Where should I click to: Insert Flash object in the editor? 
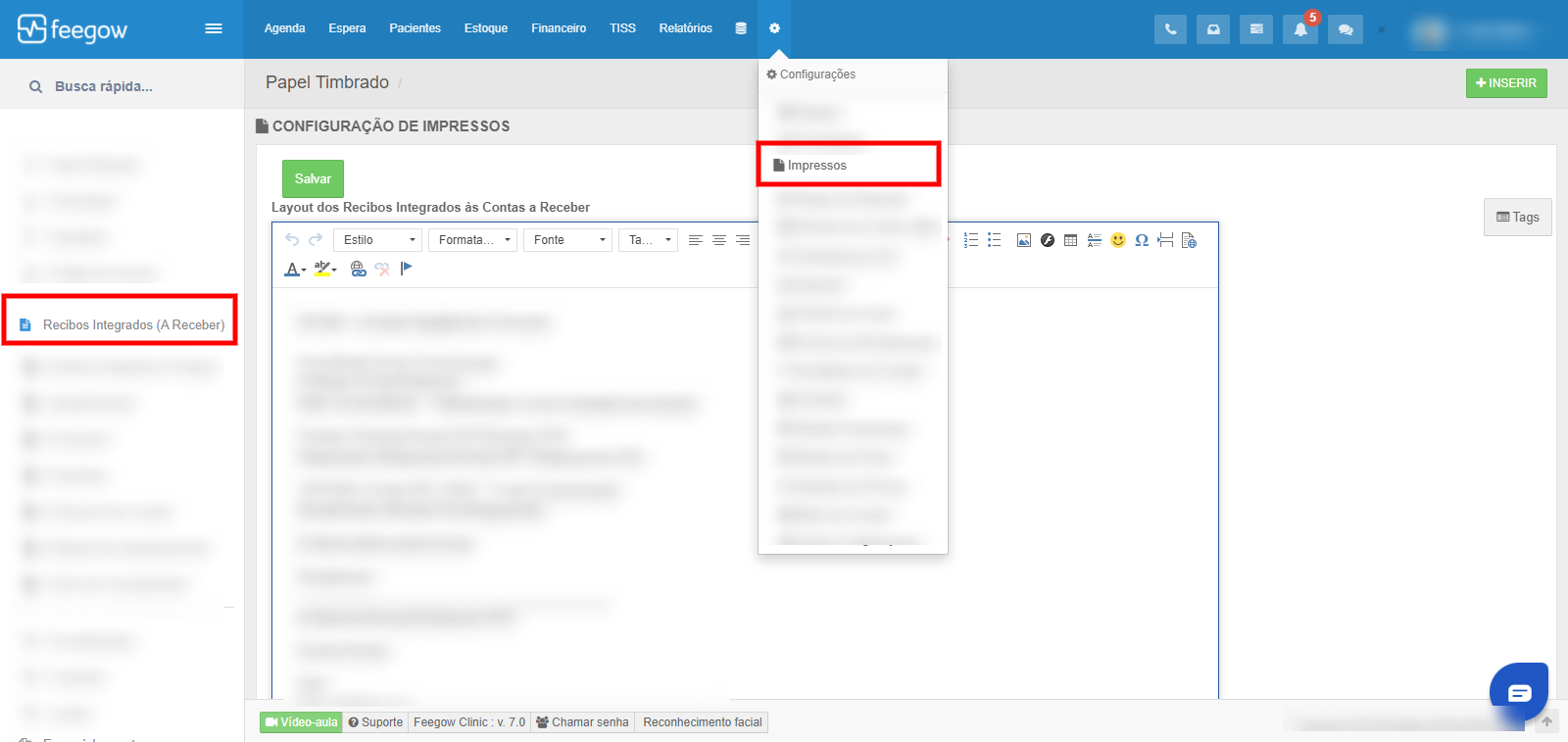click(x=1048, y=240)
